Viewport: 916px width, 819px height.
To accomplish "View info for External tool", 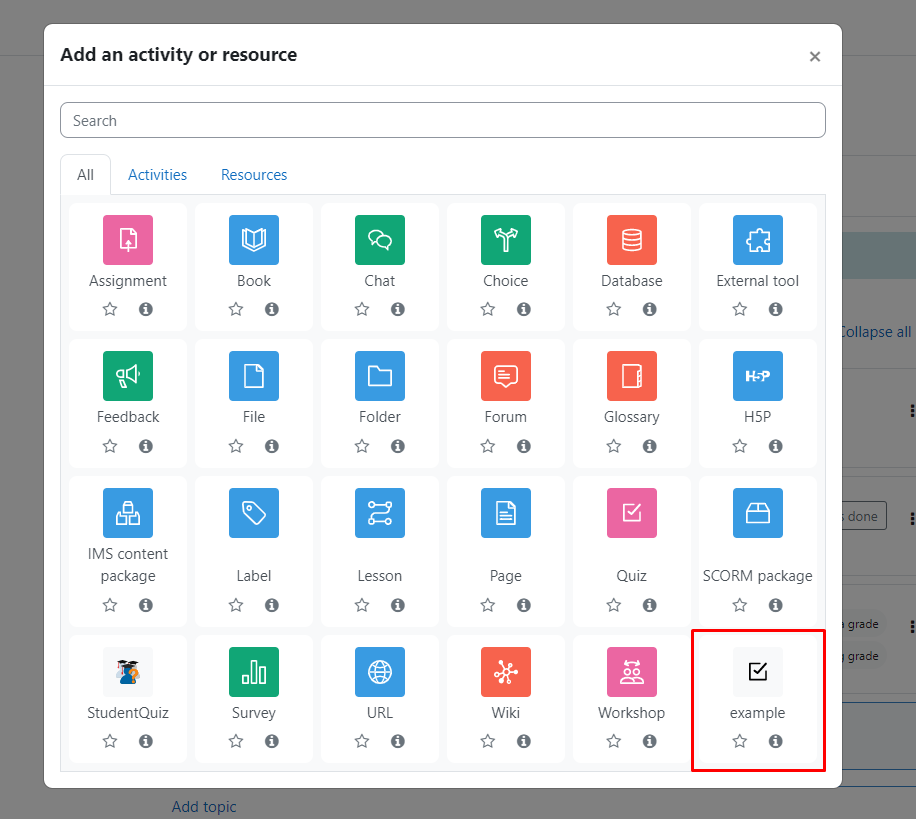I will (x=776, y=309).
